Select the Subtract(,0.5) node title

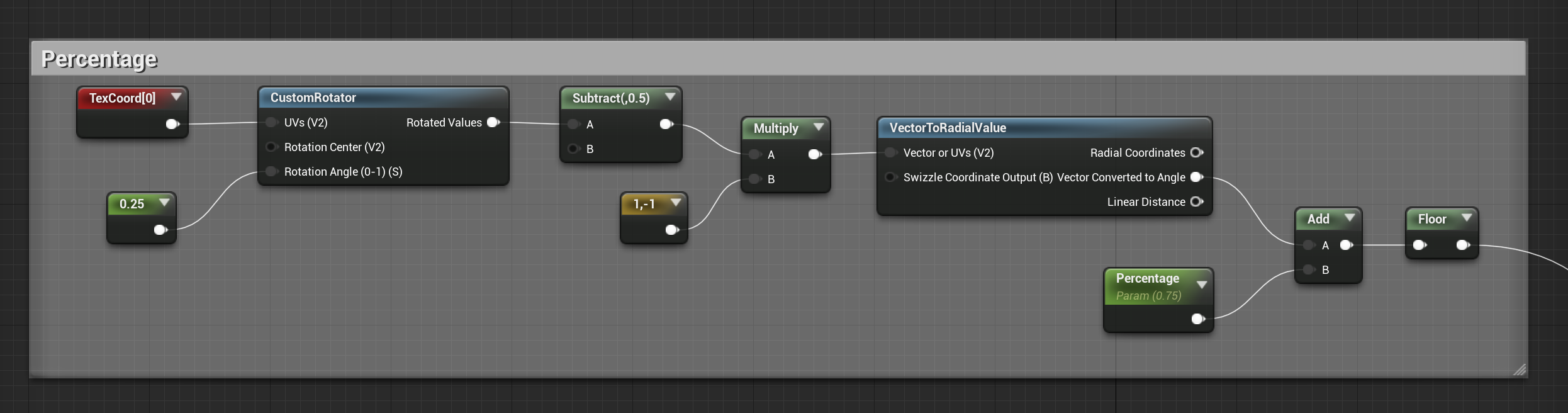(610, 98)
